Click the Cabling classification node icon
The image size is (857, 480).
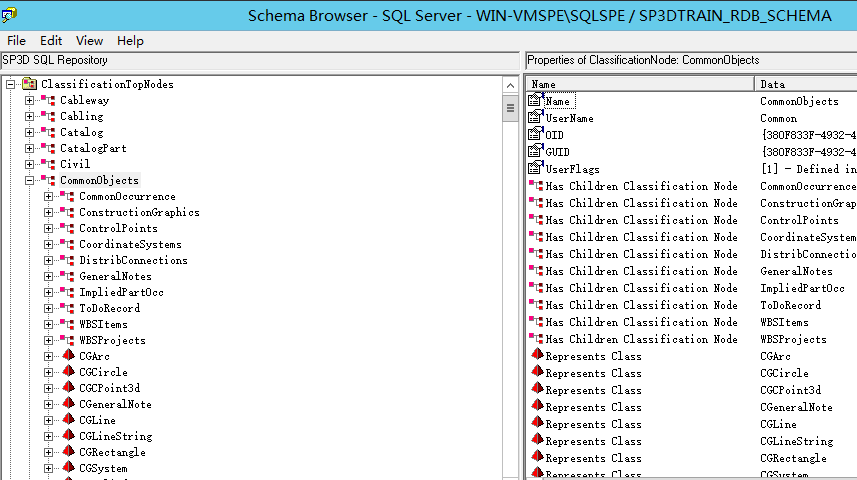(48, 116)
